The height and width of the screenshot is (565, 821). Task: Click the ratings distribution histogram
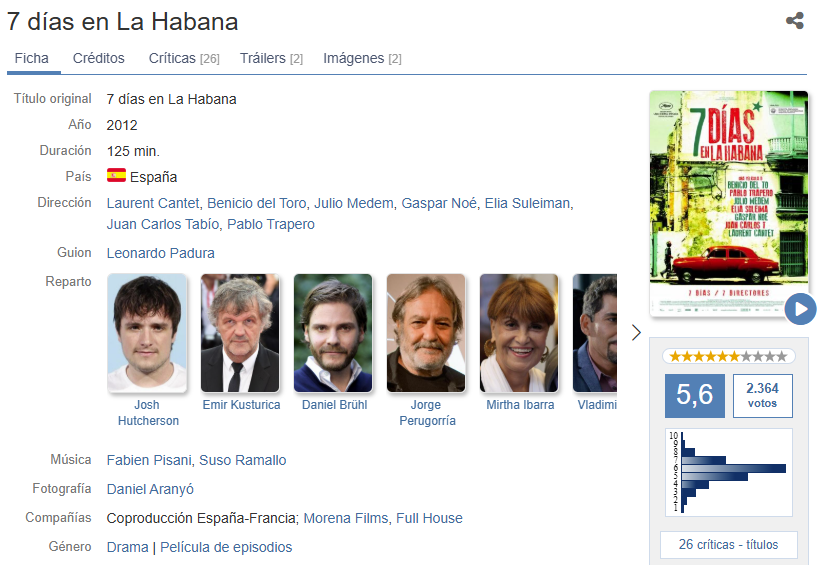tap(728, 472)
